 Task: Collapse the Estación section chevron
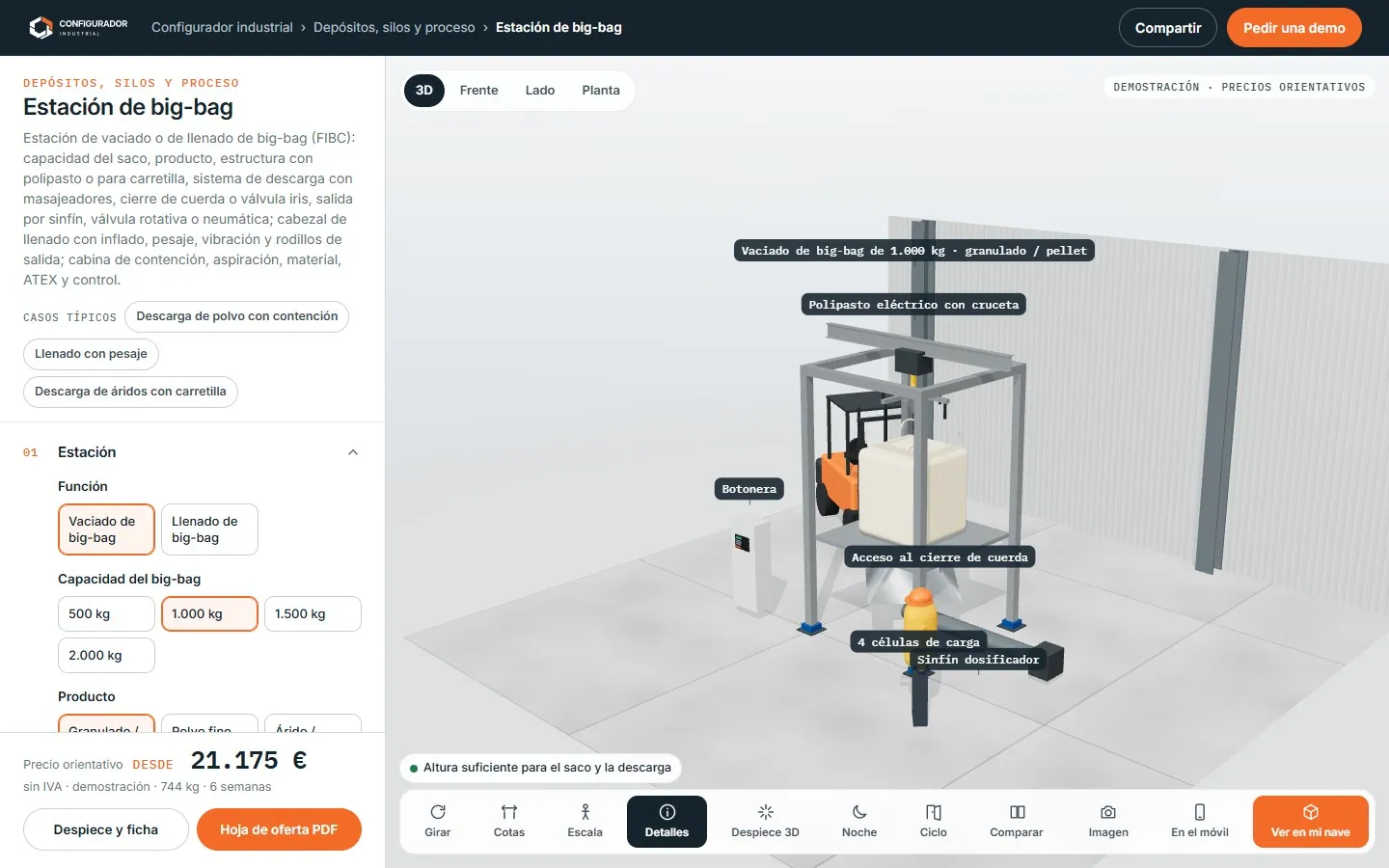[x=353, y=452]
